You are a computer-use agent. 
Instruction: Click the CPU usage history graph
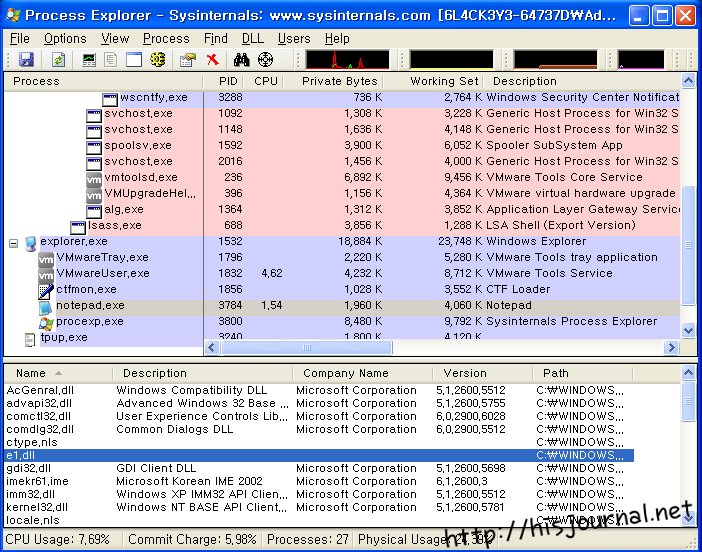pos(347,60)
